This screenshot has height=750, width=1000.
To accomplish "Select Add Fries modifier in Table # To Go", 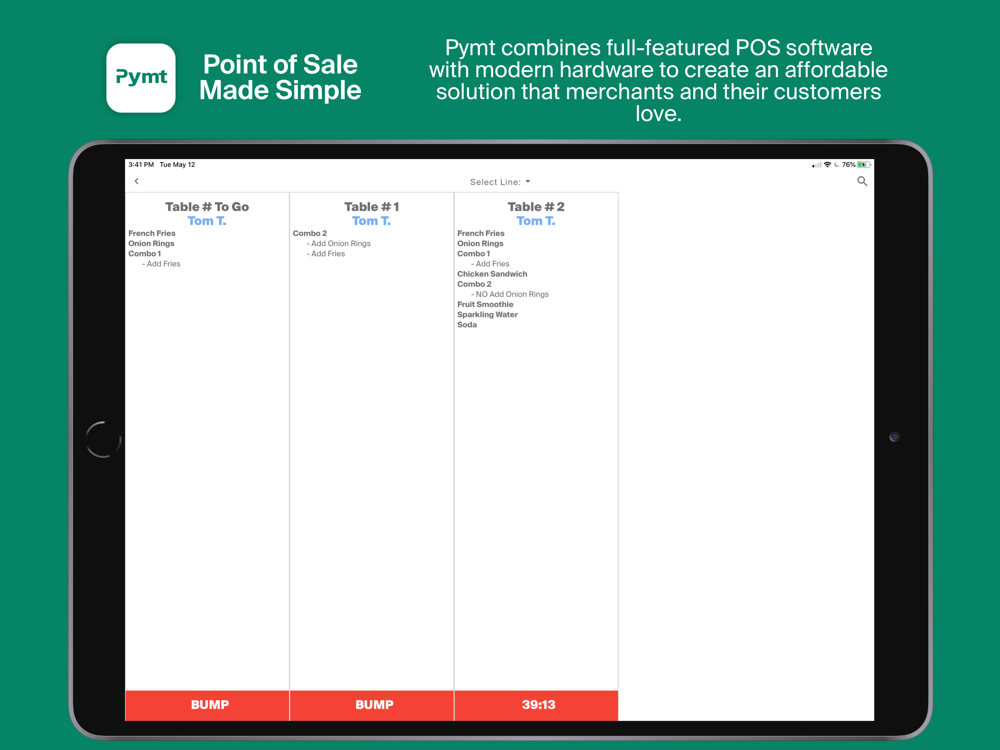I will pyautogui.click(x=161, y=264).
